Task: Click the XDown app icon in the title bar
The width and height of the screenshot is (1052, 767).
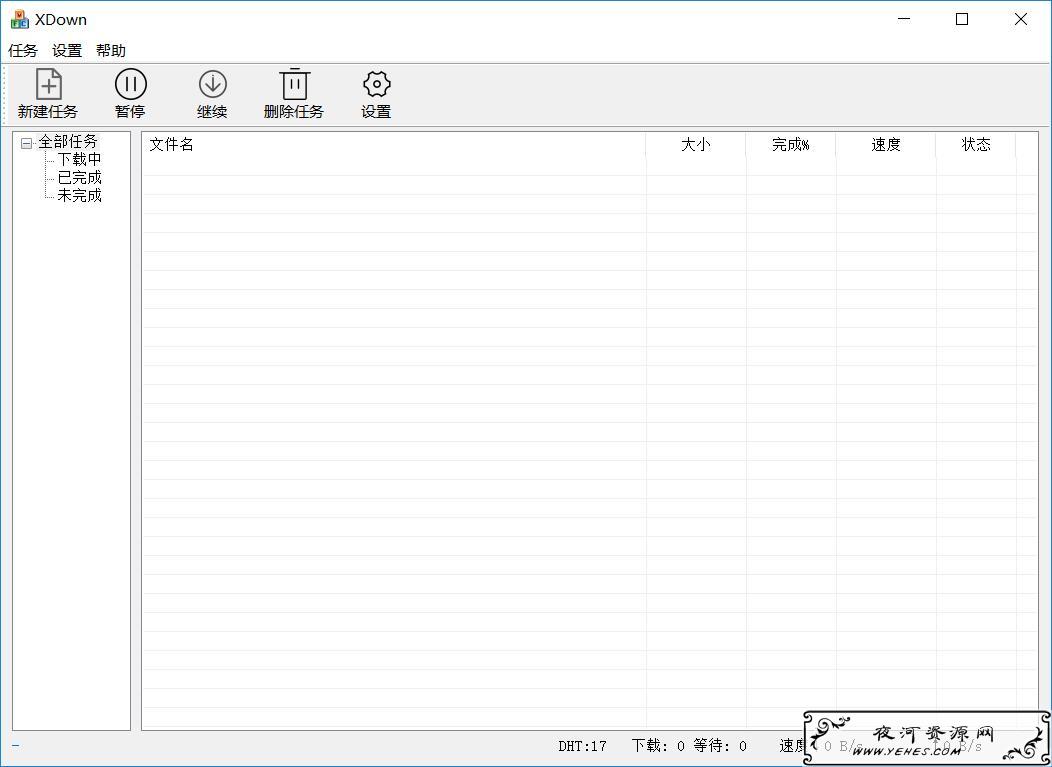Action: (19, 19)
